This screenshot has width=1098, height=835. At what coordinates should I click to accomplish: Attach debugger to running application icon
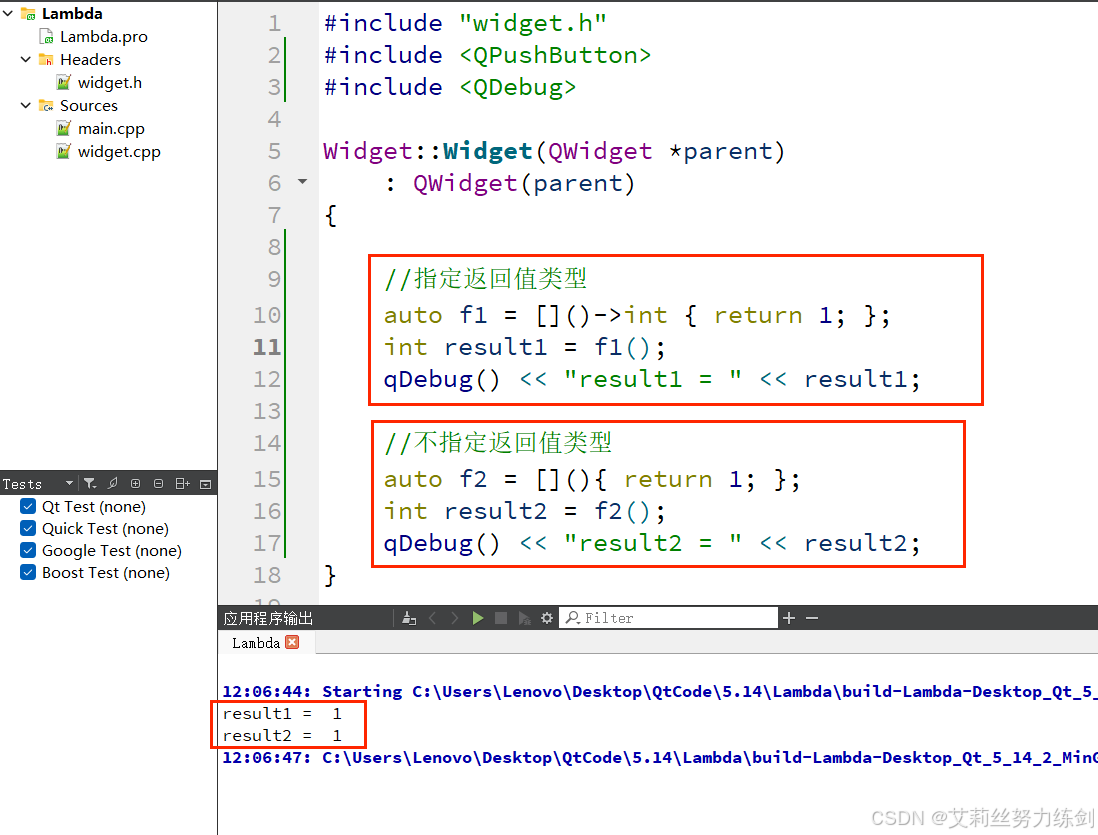pos(524,618)
